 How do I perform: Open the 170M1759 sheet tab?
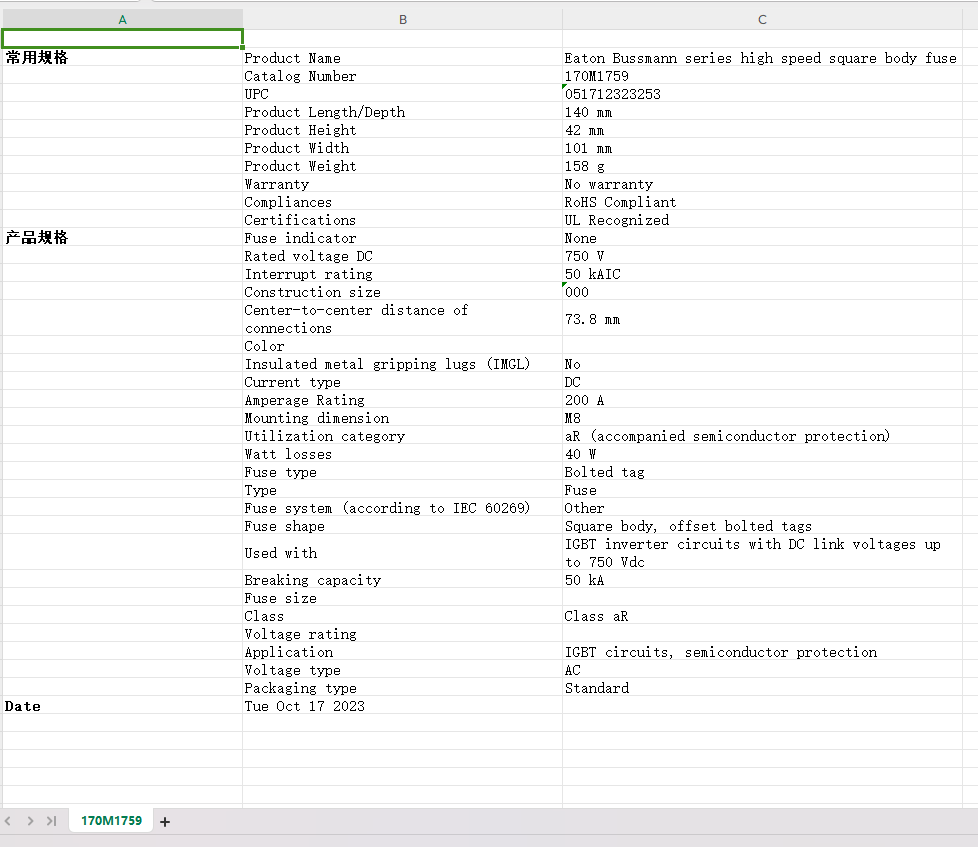tap(111, 821)
